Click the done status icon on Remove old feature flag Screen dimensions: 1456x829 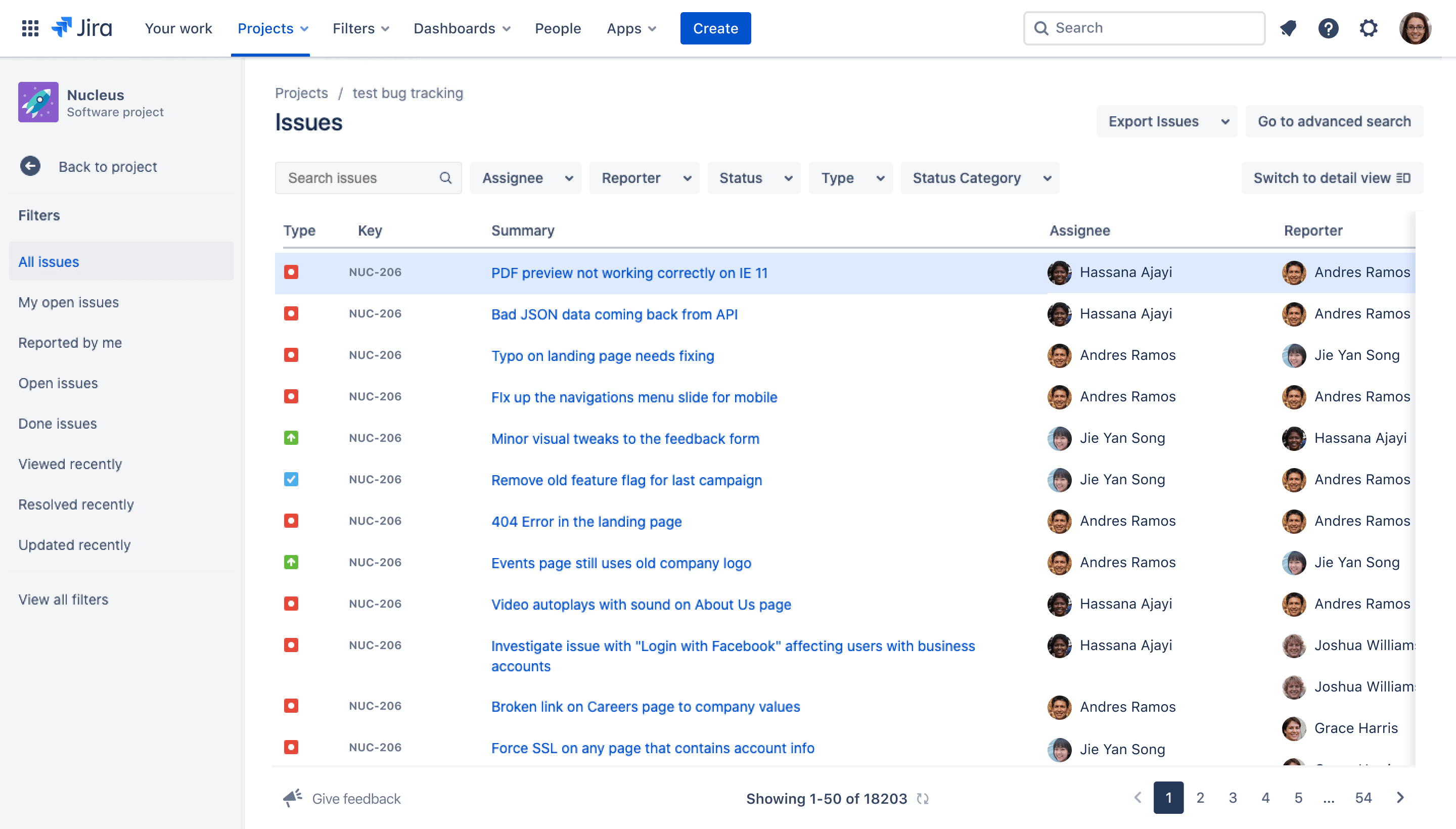pos(290,480)
